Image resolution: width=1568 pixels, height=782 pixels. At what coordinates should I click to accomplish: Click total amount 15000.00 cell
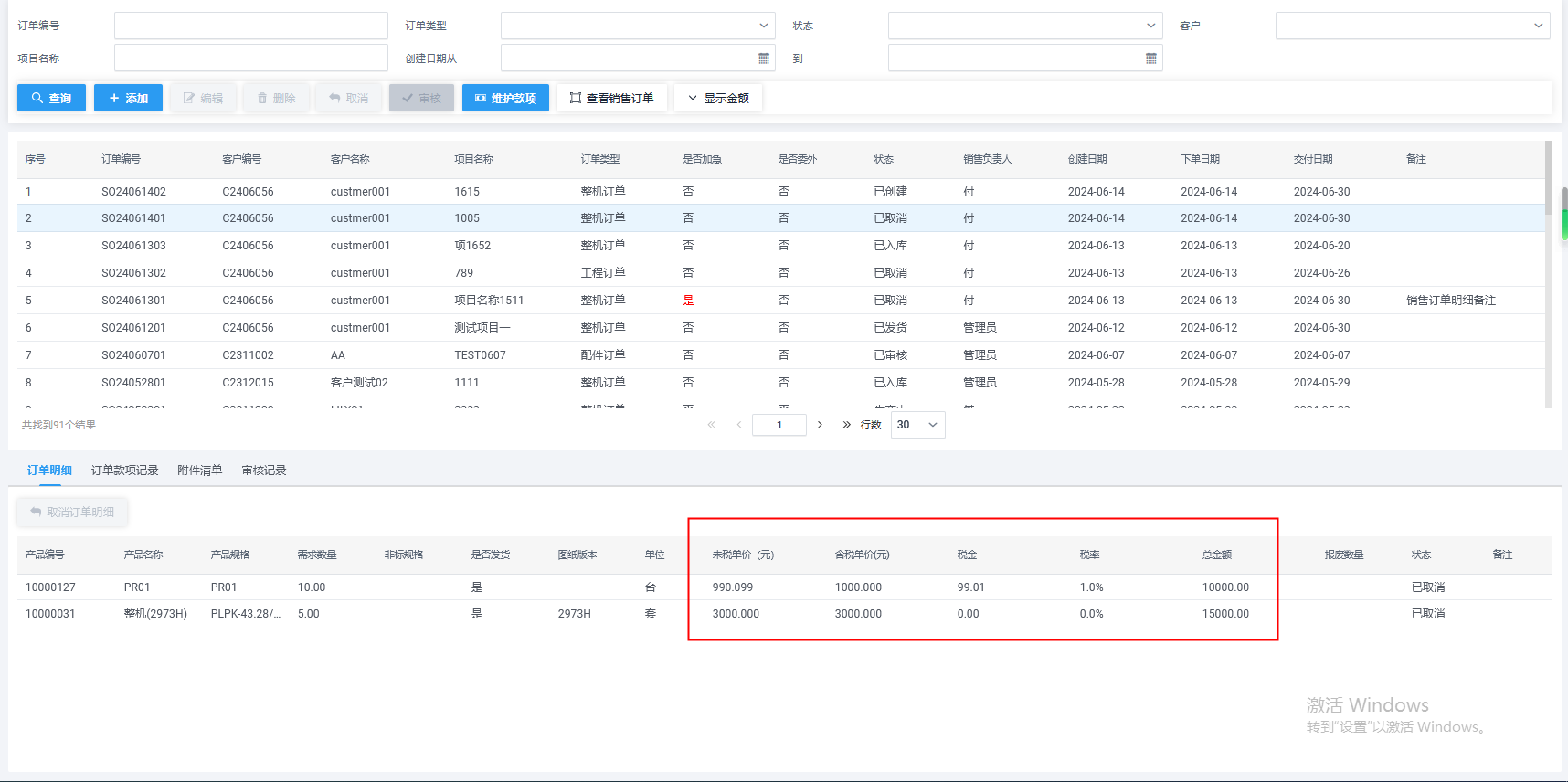[1225, 614]
